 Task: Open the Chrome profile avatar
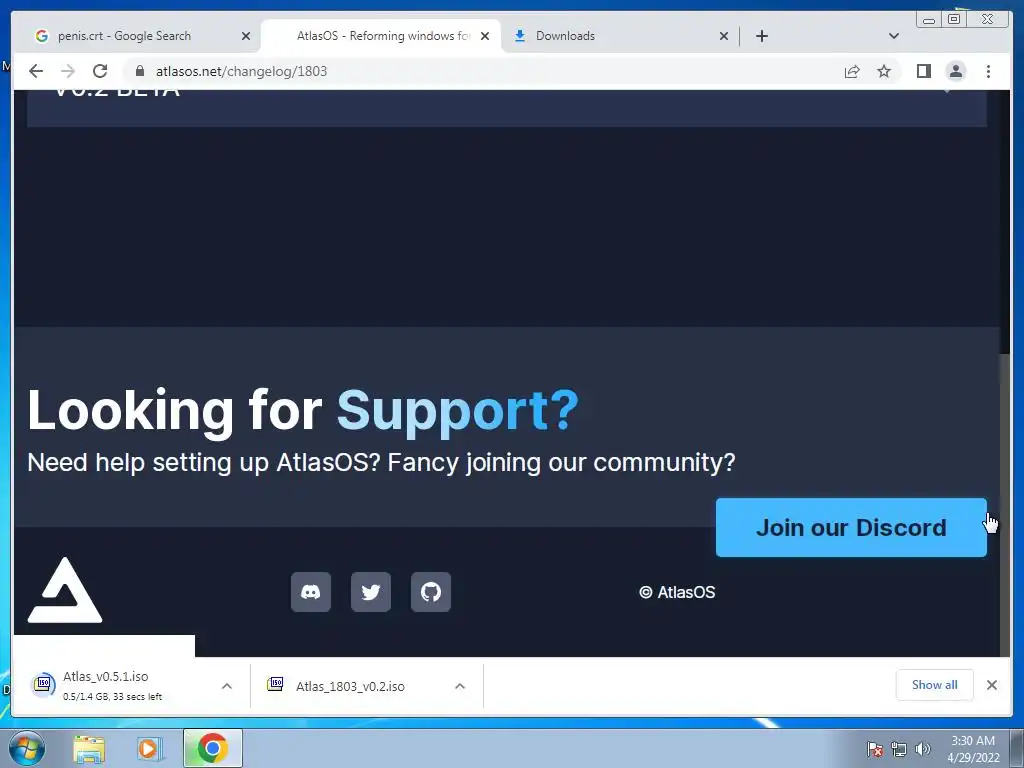click(x=955, y=71)
